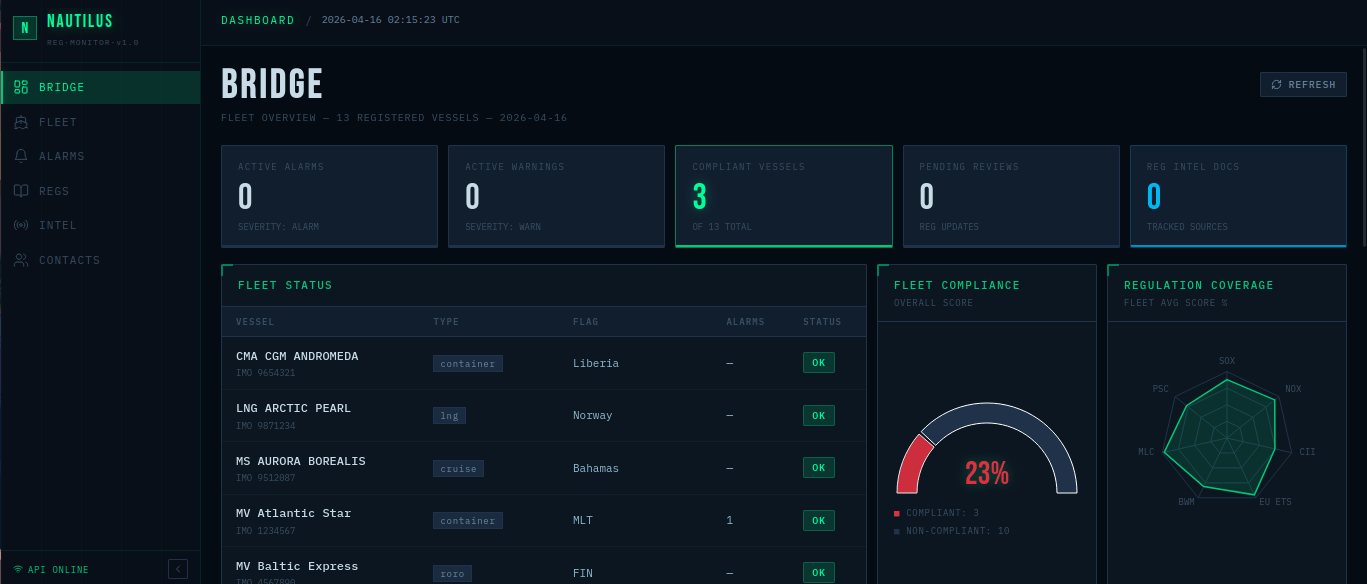Click the API Online wifi icon

tap(18, 570)
